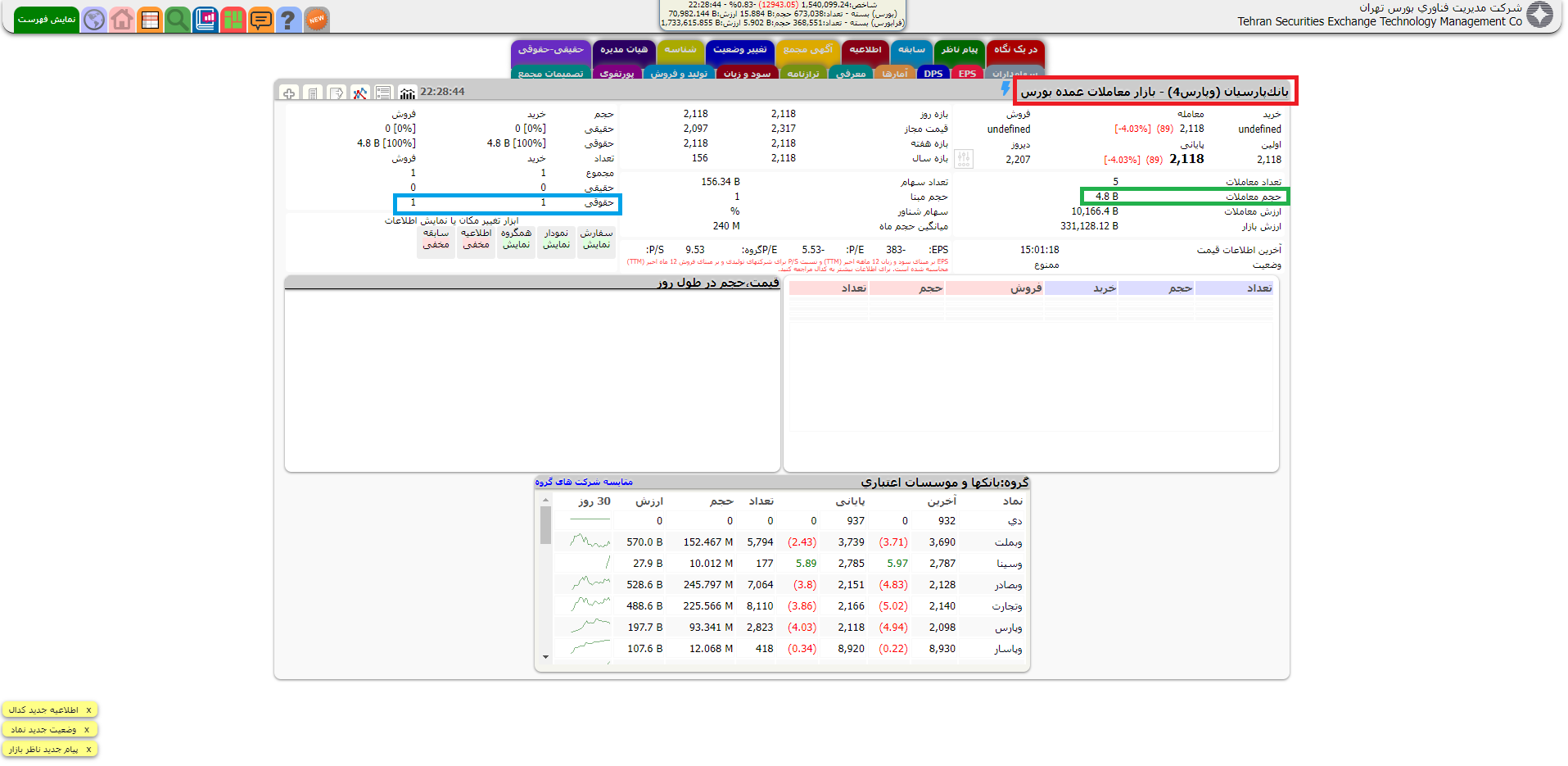Open the هیات مدیره tab

(624, 51)
